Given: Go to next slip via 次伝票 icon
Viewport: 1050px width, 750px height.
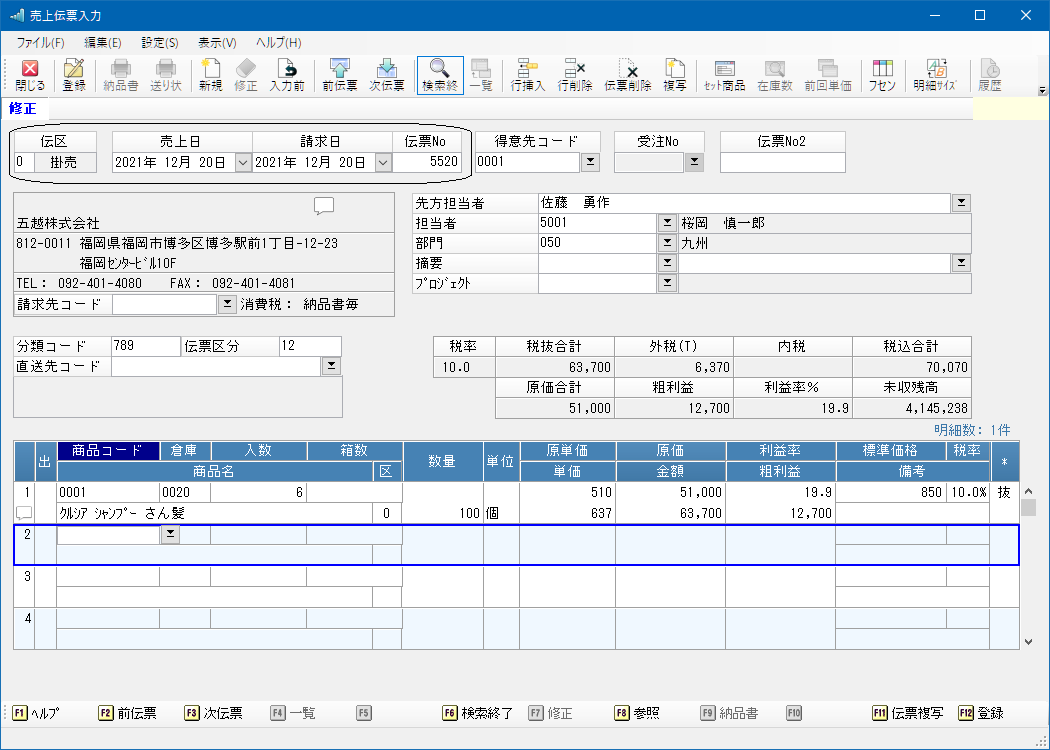Looking at the screenshot, I should pos(387,75).
